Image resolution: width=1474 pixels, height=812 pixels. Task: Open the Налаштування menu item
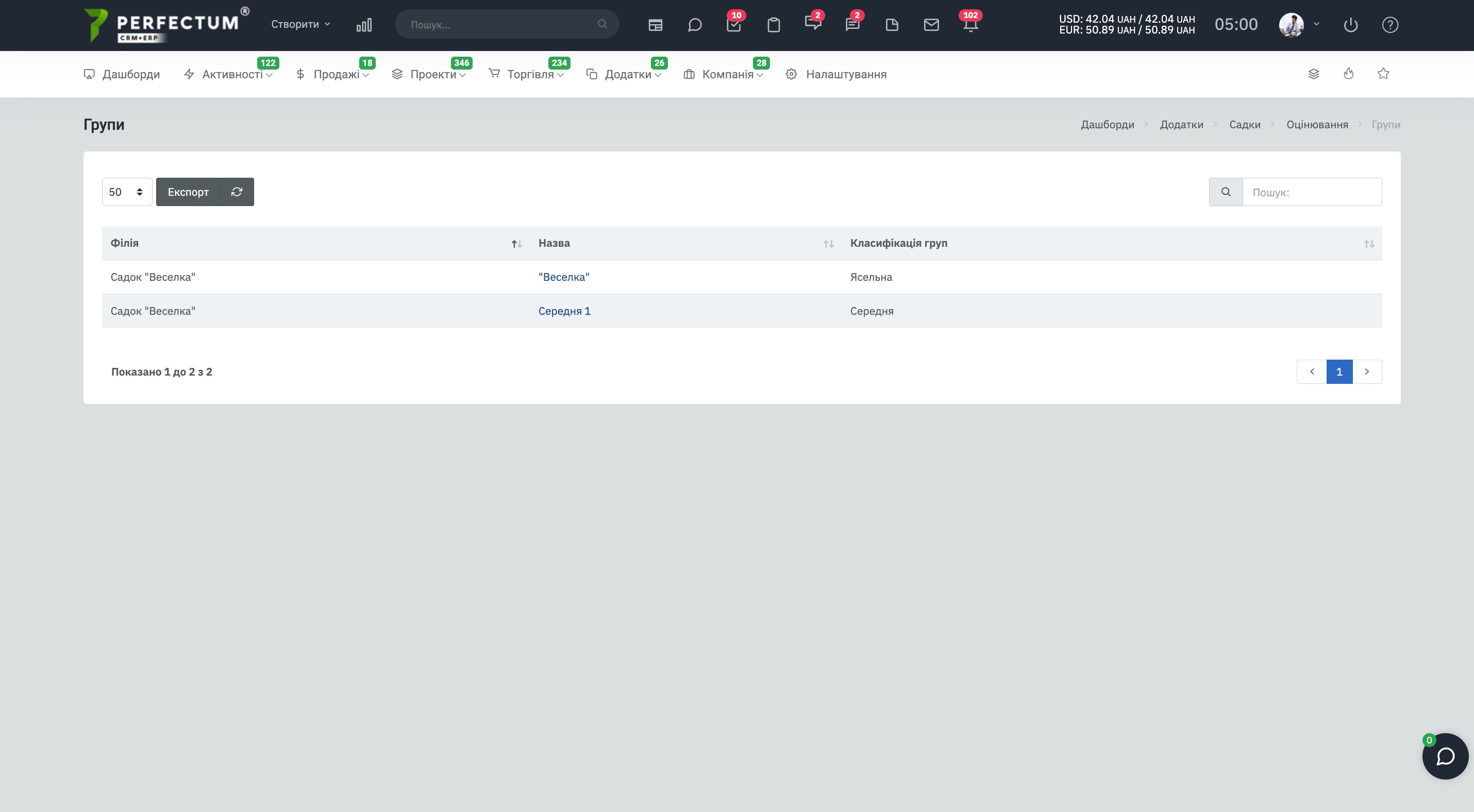click(836, 74)
